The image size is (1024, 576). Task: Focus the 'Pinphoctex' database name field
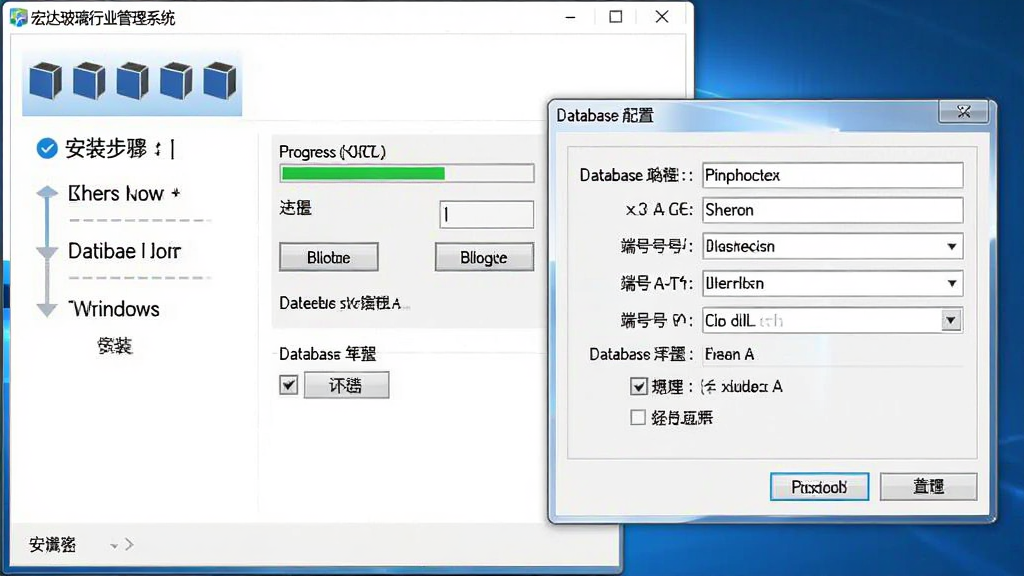(833, 175)
